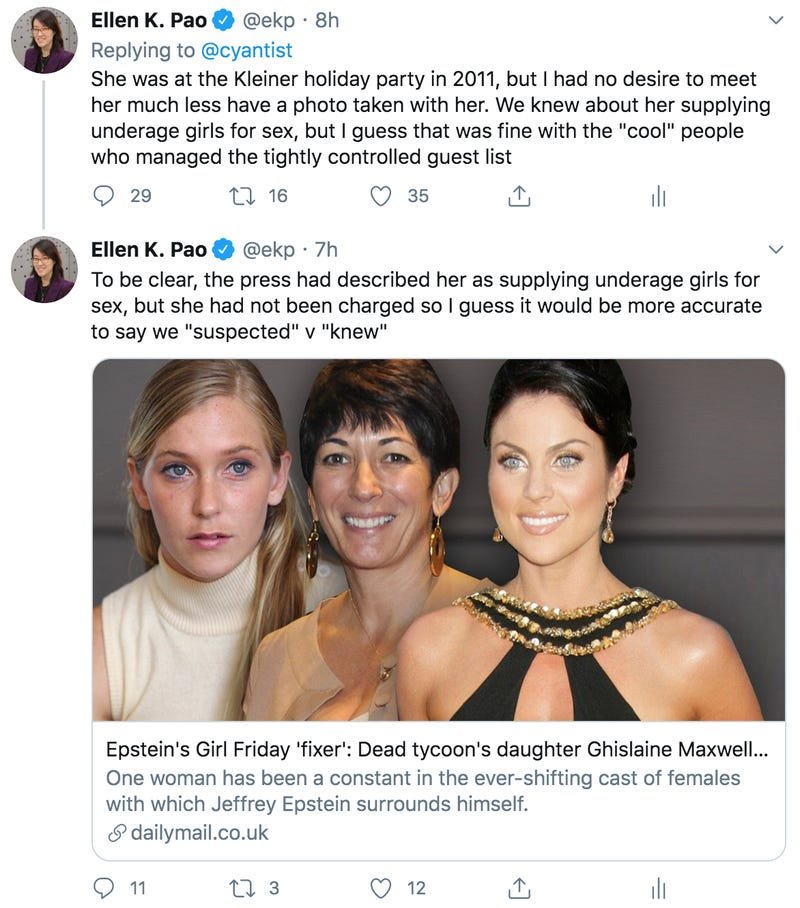
Task: Reply to the second tweet with 11 comments
Action: (x=104, y=888)
